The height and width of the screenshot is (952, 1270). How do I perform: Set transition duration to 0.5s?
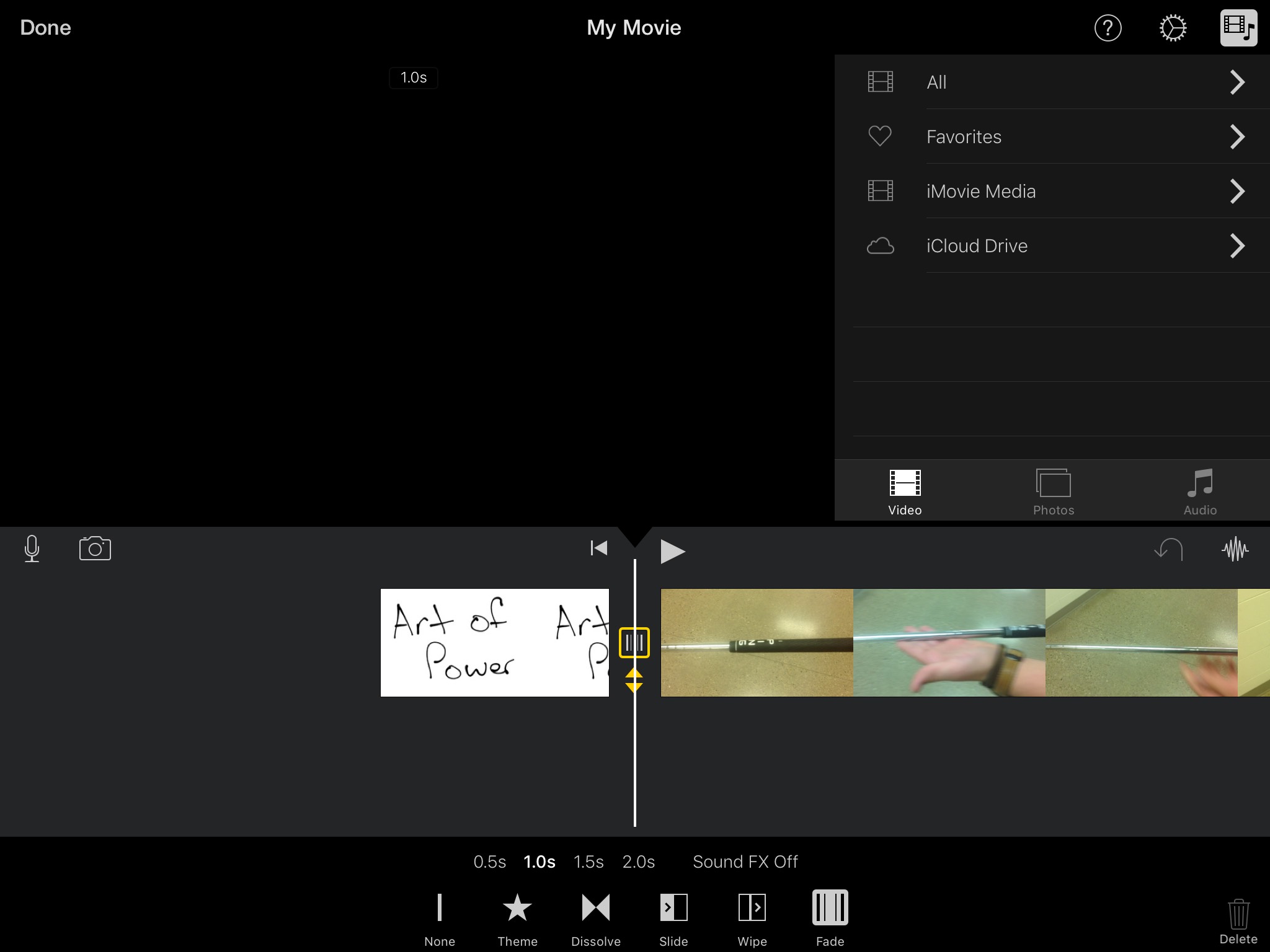click(489, 862)
